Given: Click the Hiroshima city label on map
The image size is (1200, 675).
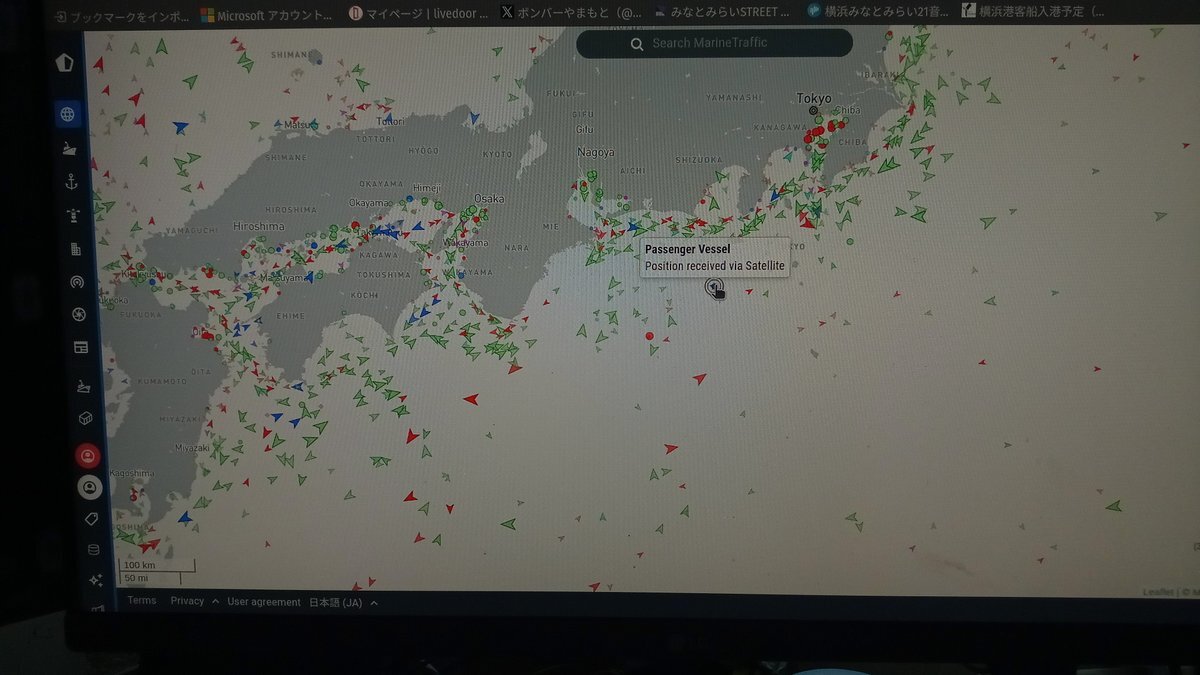Looking at the screenshot, I should (x=258, y=226).
